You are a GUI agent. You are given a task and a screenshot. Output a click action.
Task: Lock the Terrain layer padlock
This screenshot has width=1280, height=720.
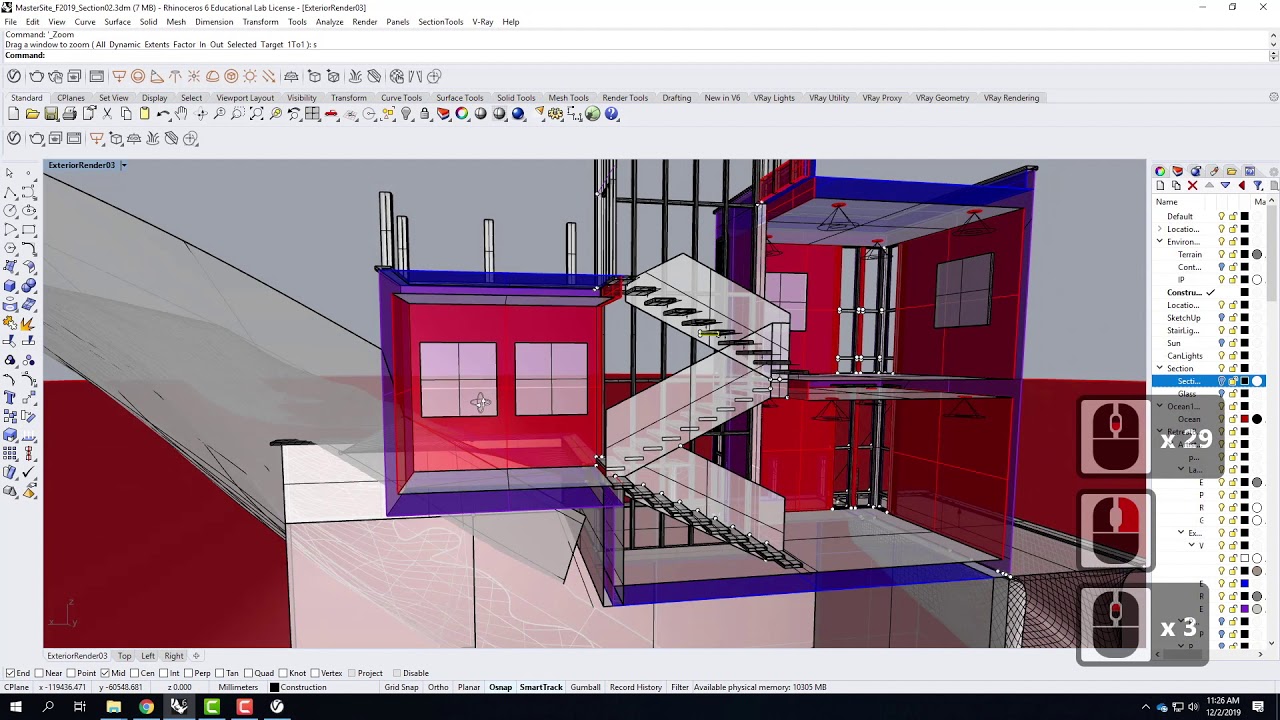(x=1234, y=254)
